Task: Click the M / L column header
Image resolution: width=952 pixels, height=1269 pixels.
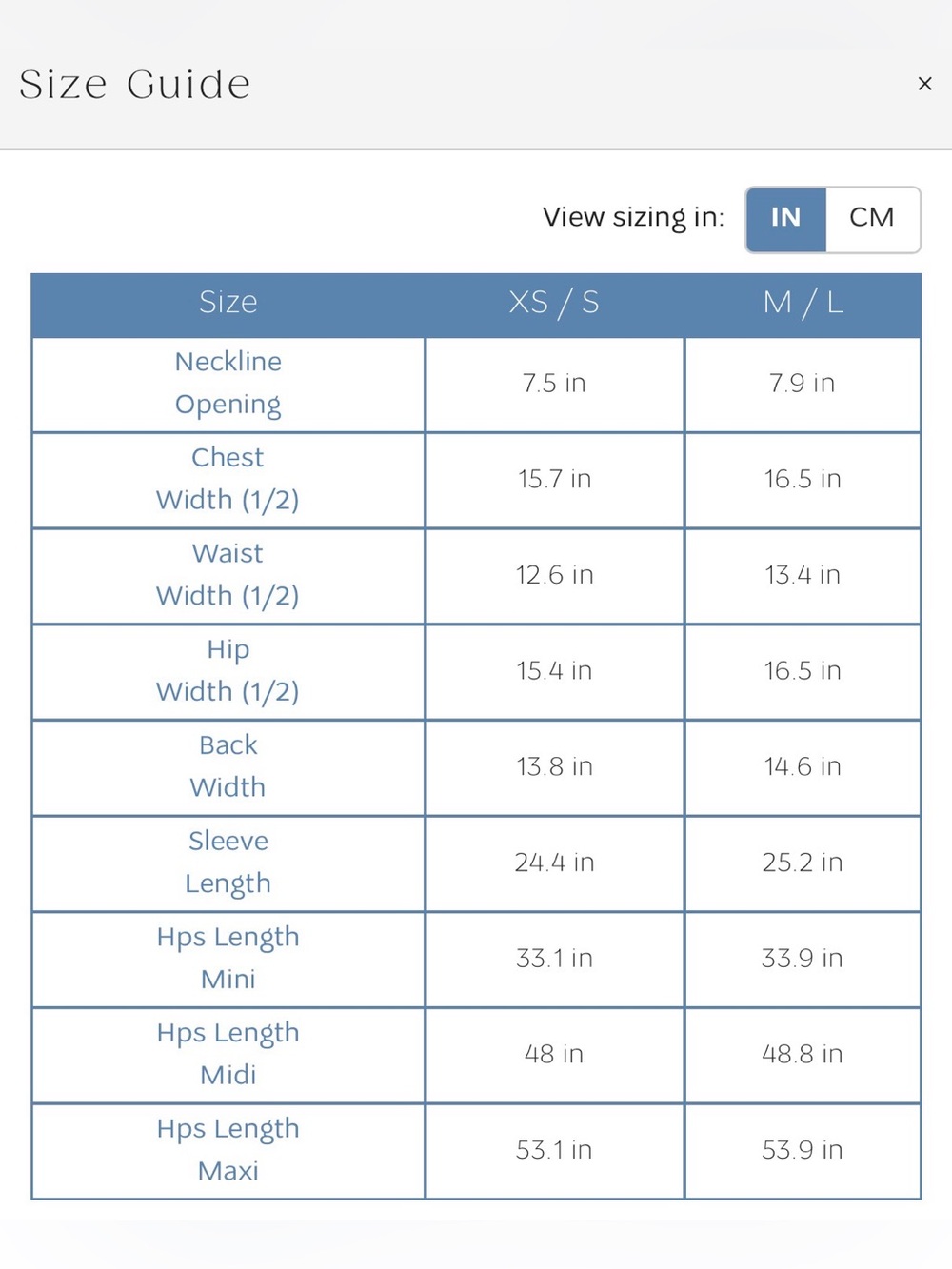Action: click(x=803, y=303)
